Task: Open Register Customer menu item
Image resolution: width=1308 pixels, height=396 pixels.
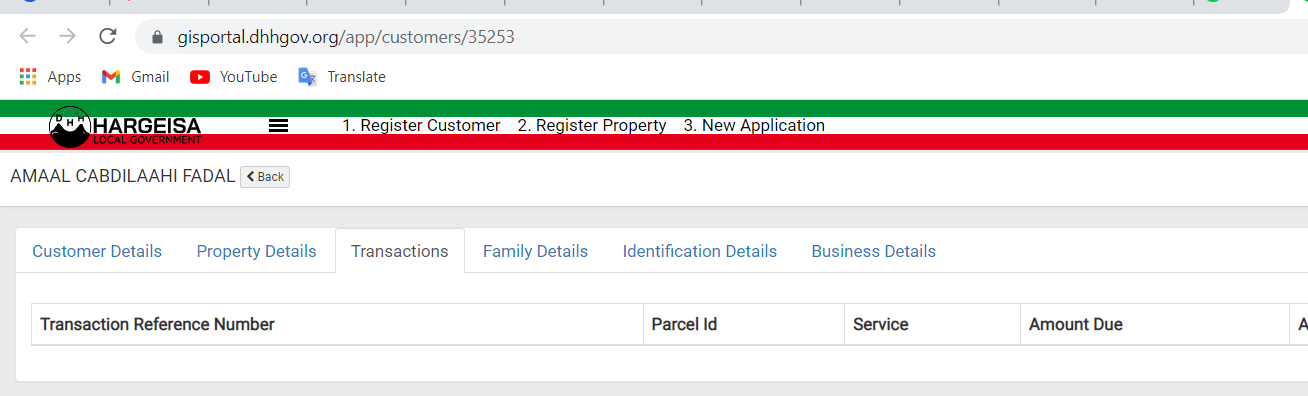Action: 421,126
